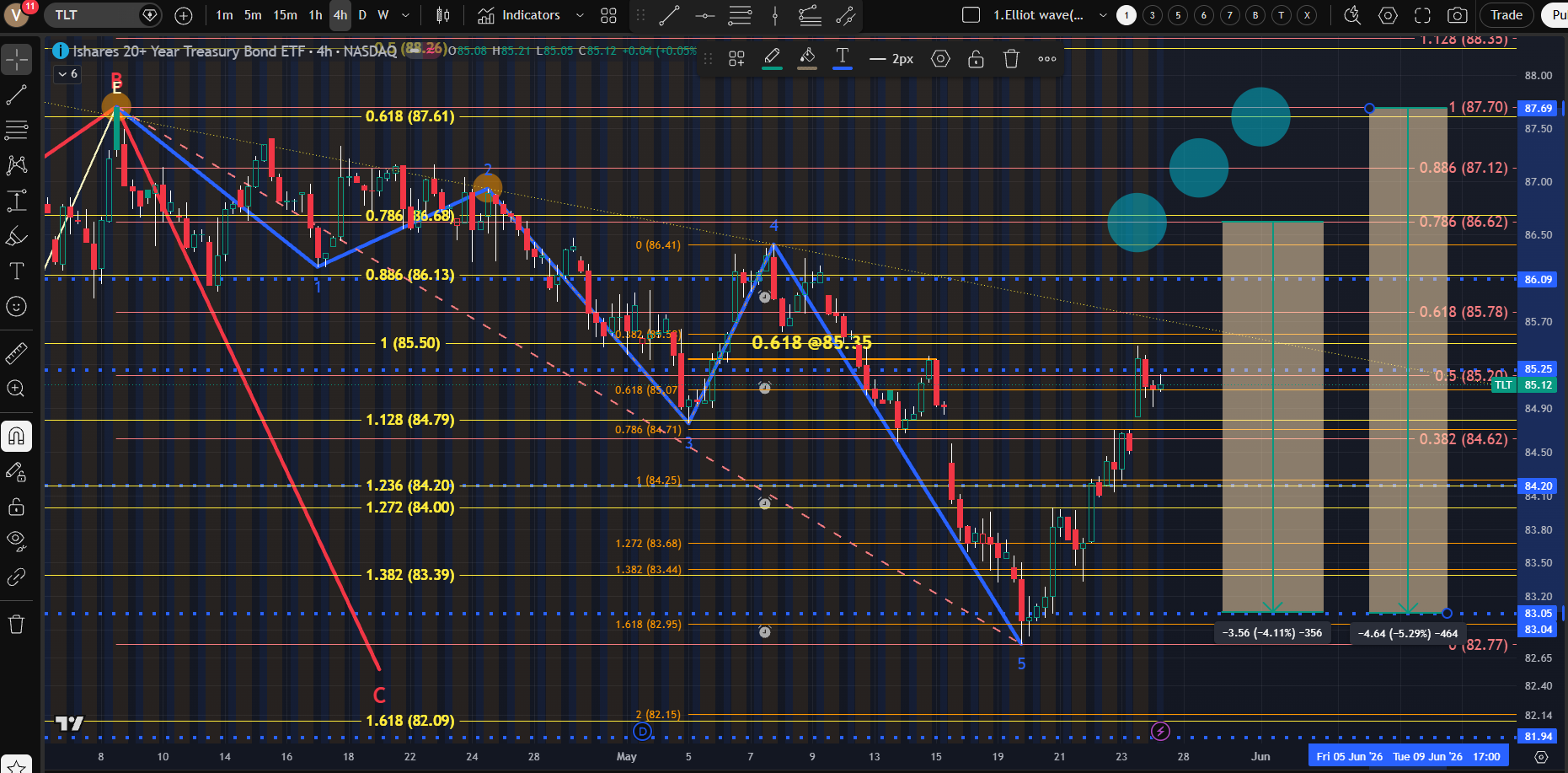This screenshot has height=773, width=1568.
Task: Open the Indicators dialog
Action: coord(519,15)
